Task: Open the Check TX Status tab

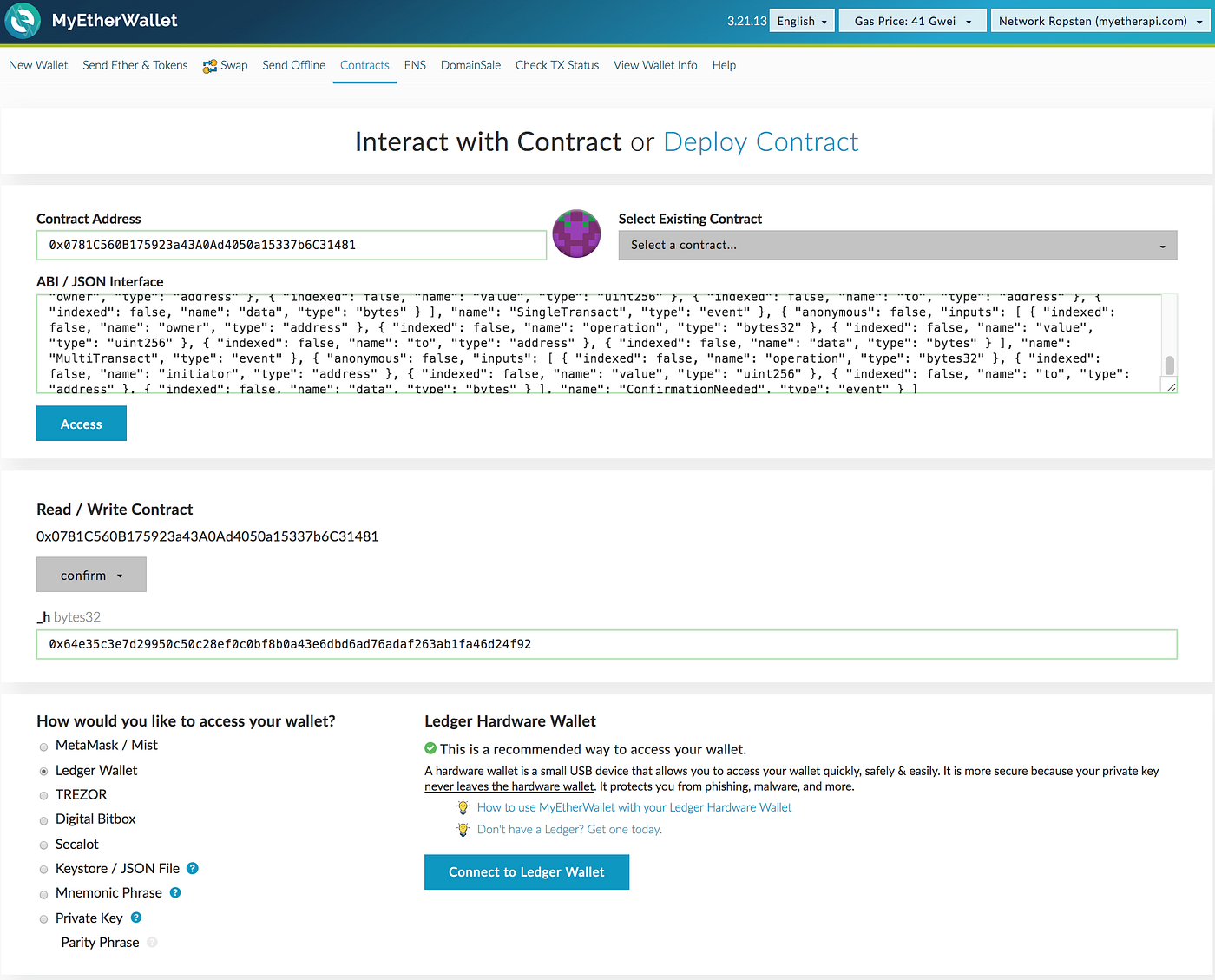Action: tap(557, 65)
